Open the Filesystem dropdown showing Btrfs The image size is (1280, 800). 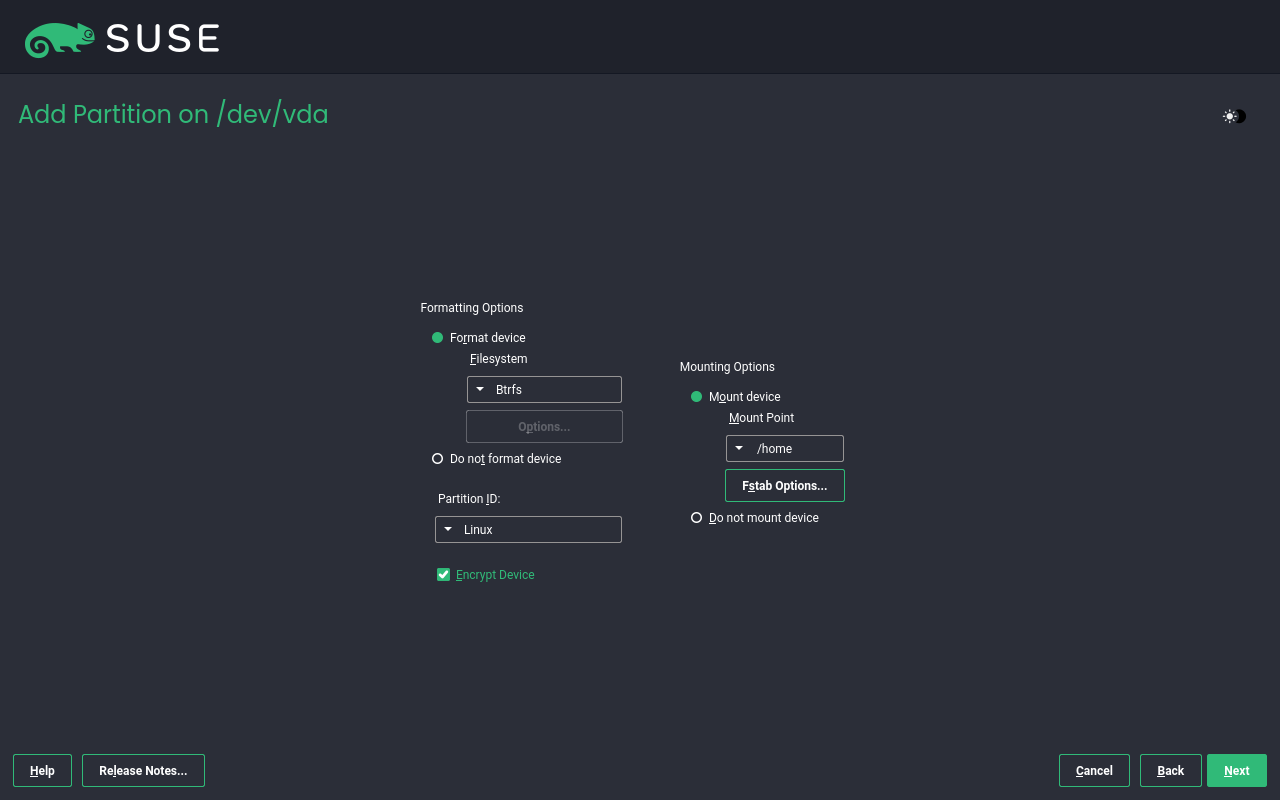pos(544,390)
